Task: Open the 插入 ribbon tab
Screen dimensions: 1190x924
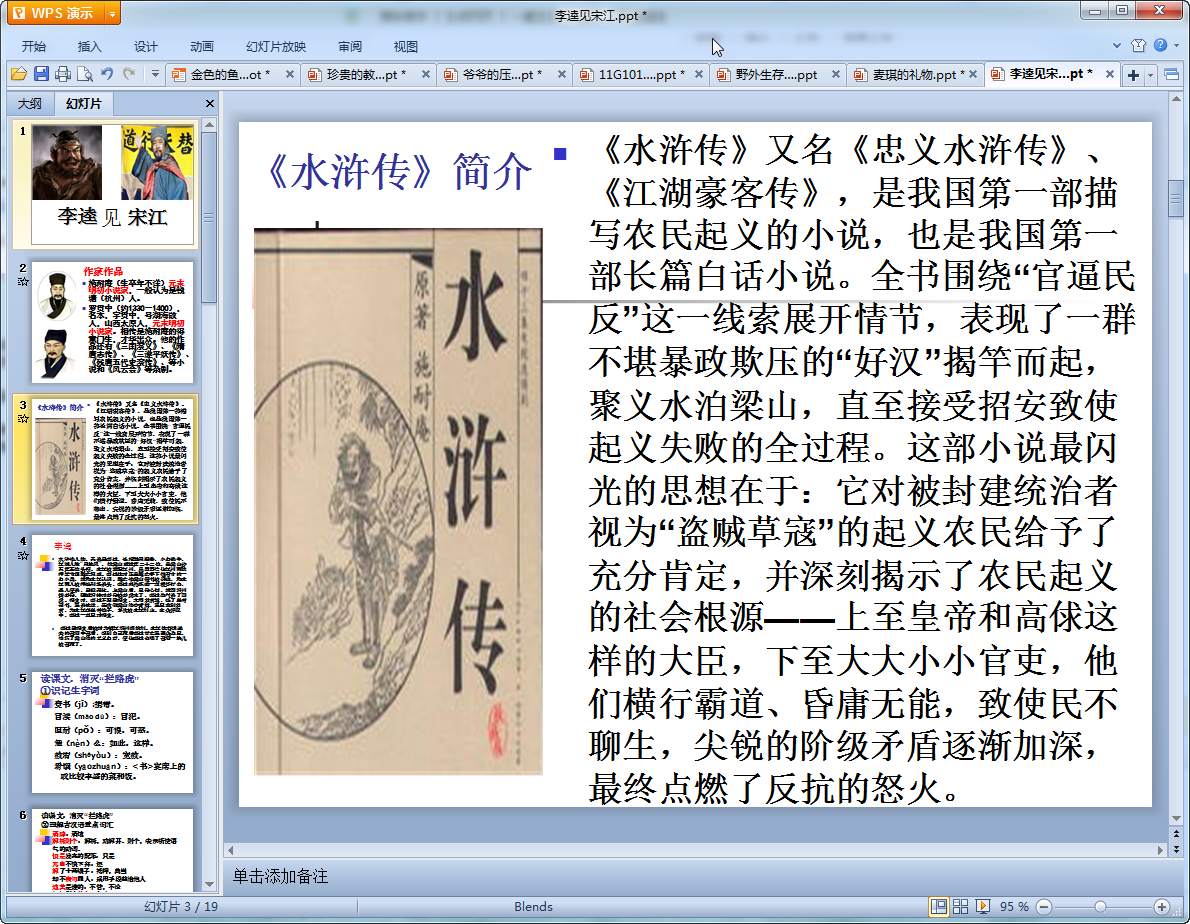Action: pyautogui.click(x=90, y=46)
